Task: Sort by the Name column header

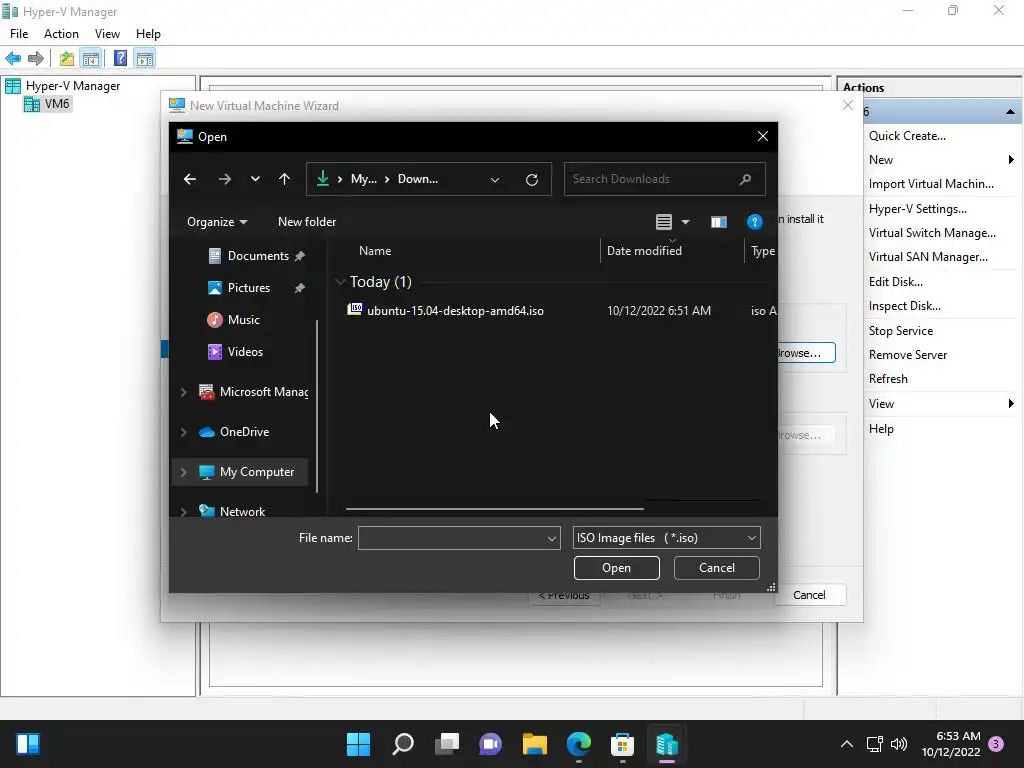Action: coord(375,251)
